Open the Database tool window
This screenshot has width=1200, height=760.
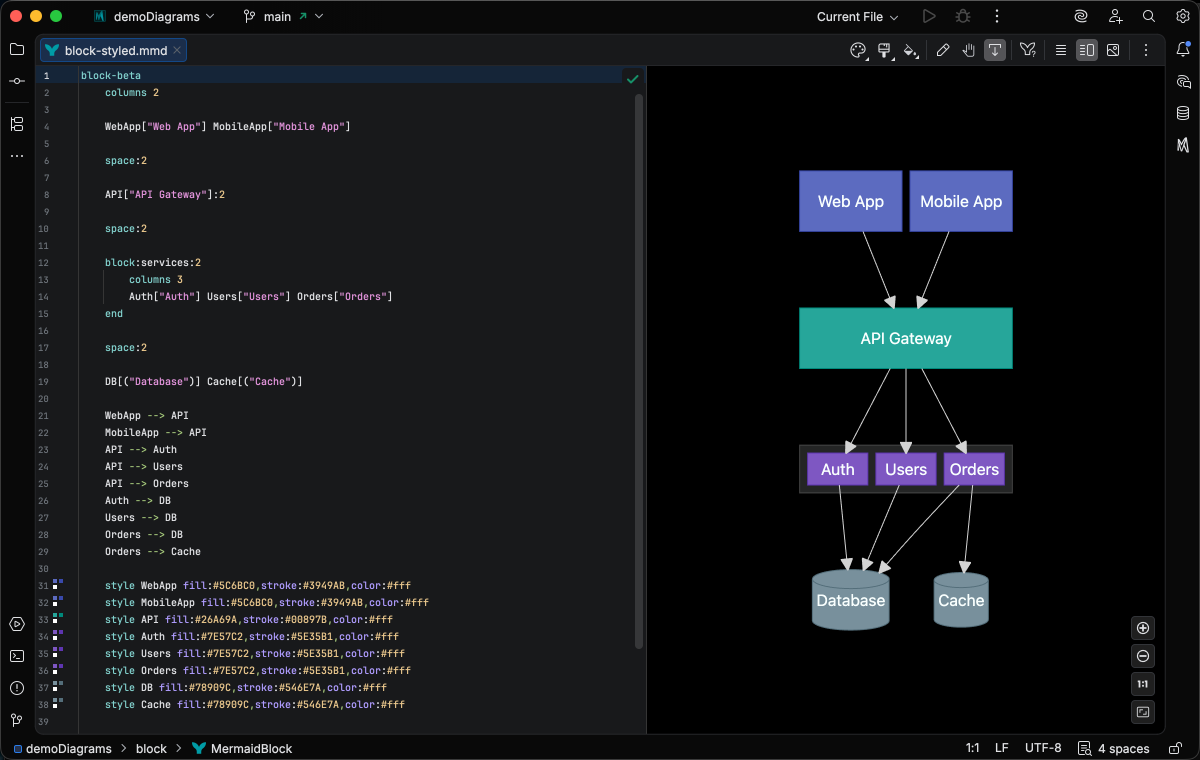coord(1184,113)
